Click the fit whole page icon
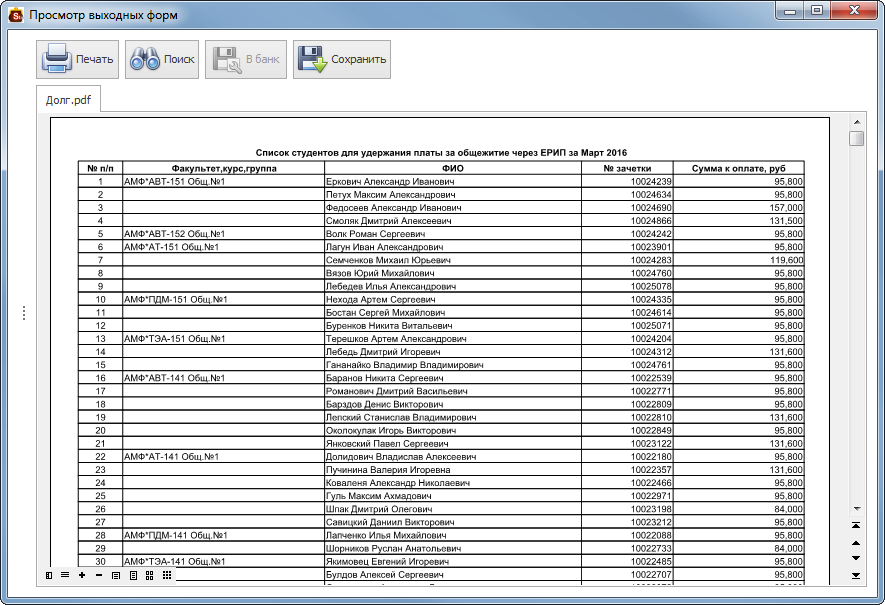885x605 pixels. click(x=133, y=575)
